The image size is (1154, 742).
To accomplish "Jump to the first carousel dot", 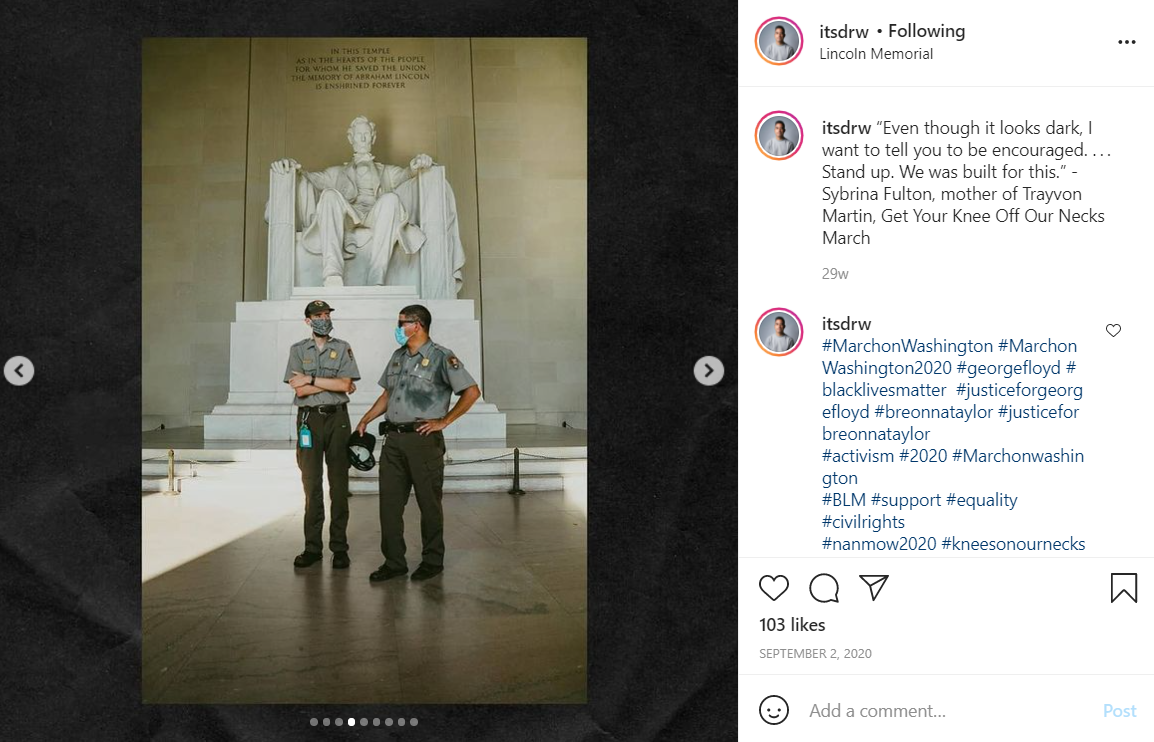I will click(x=314, y=722).
